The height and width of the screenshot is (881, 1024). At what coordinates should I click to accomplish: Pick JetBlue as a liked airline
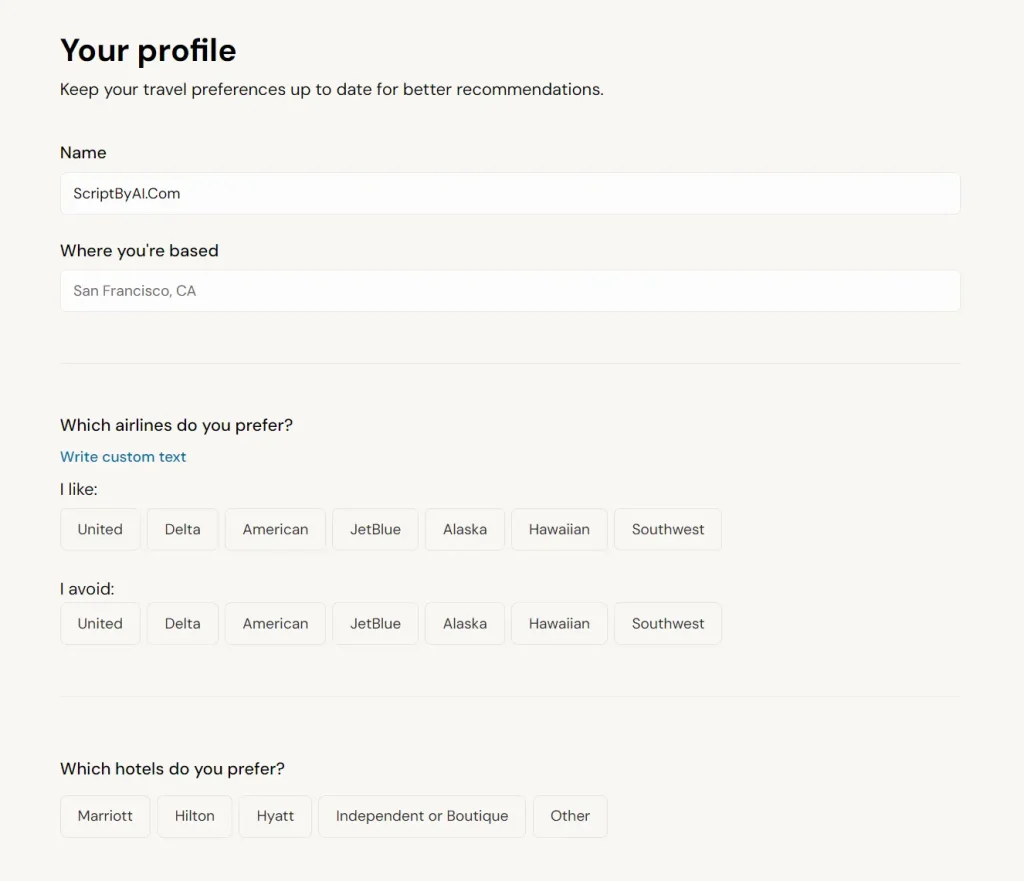pos(375,530)
